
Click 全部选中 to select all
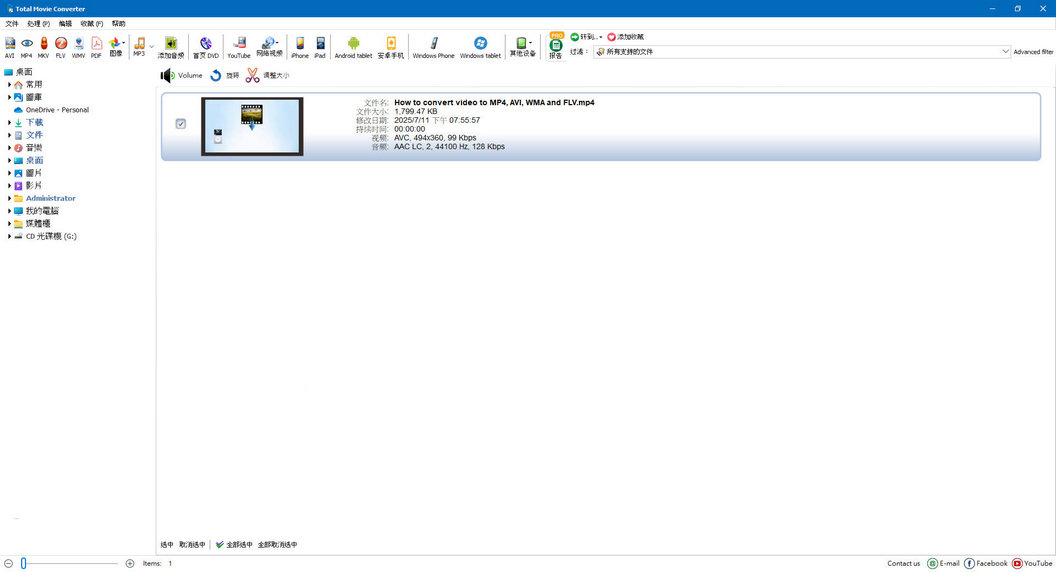[x=234, y=544]
